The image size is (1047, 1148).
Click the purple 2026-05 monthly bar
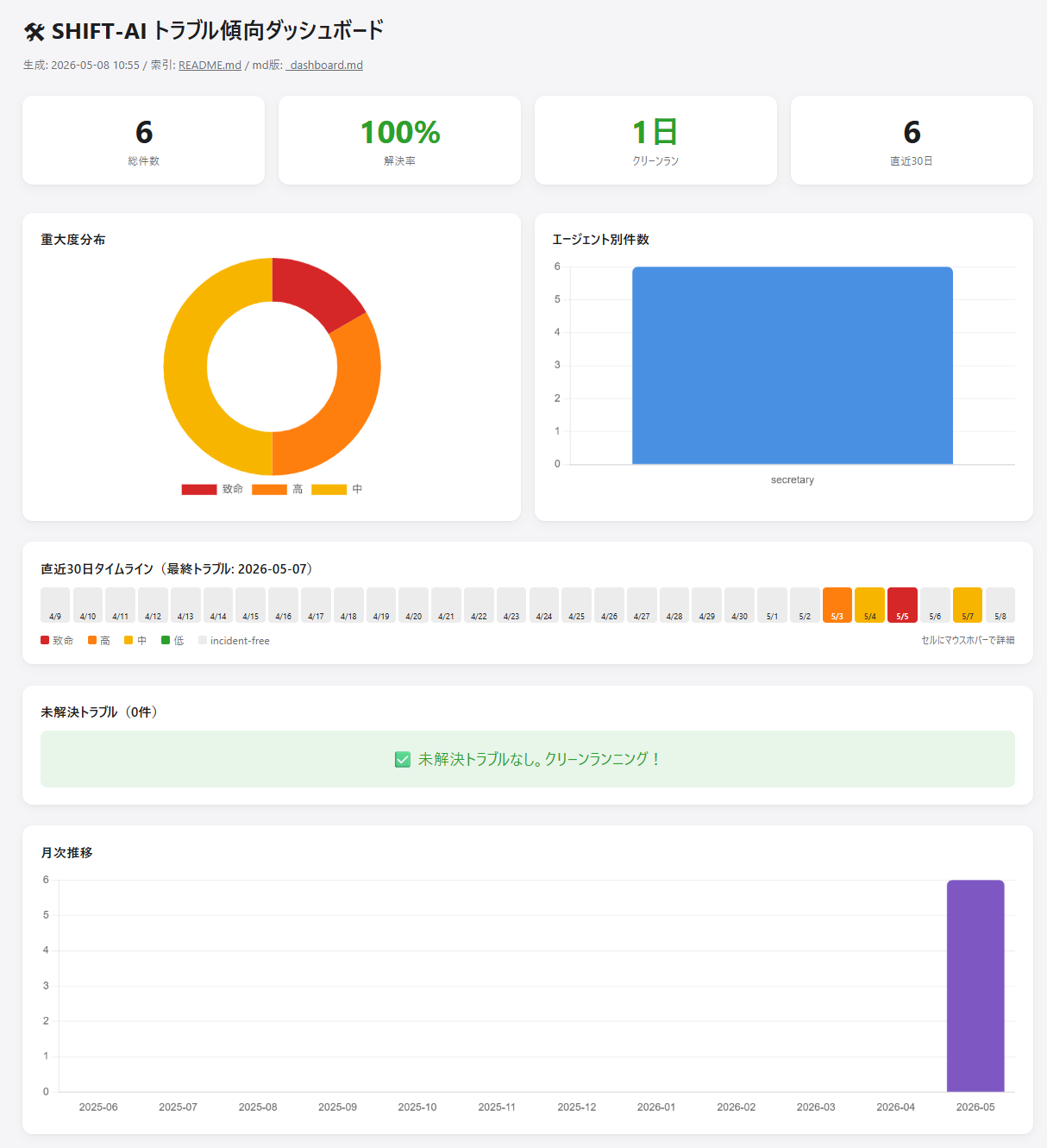click(x=975, y=986)
